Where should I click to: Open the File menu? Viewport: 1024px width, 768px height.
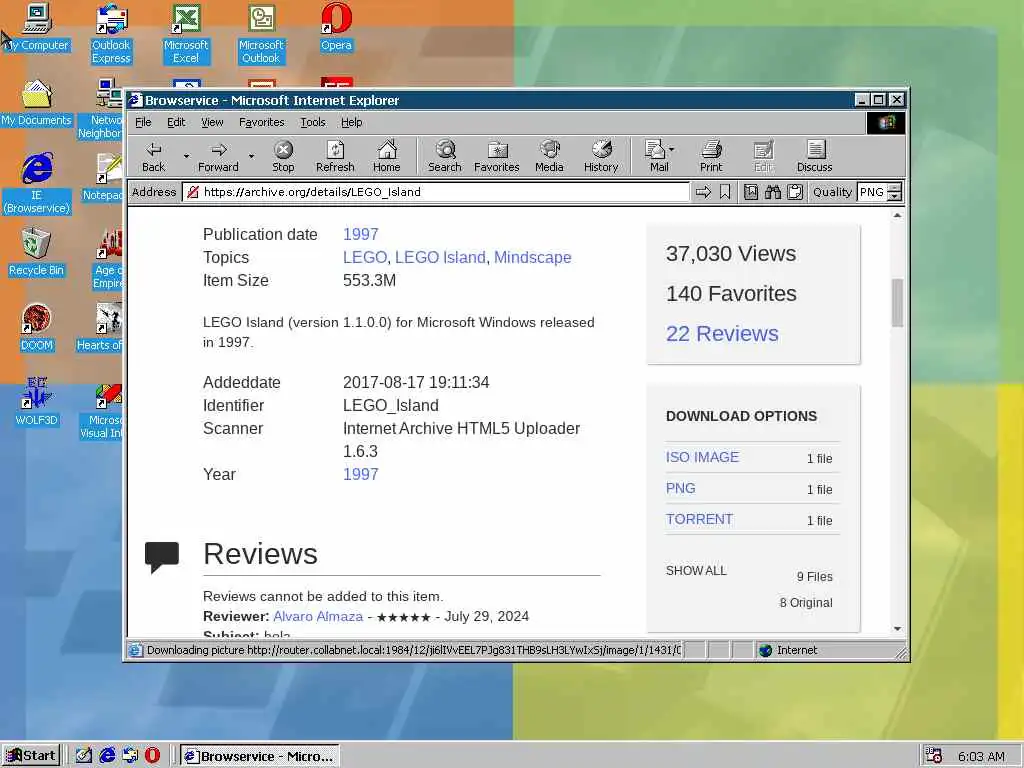point(143,122)
